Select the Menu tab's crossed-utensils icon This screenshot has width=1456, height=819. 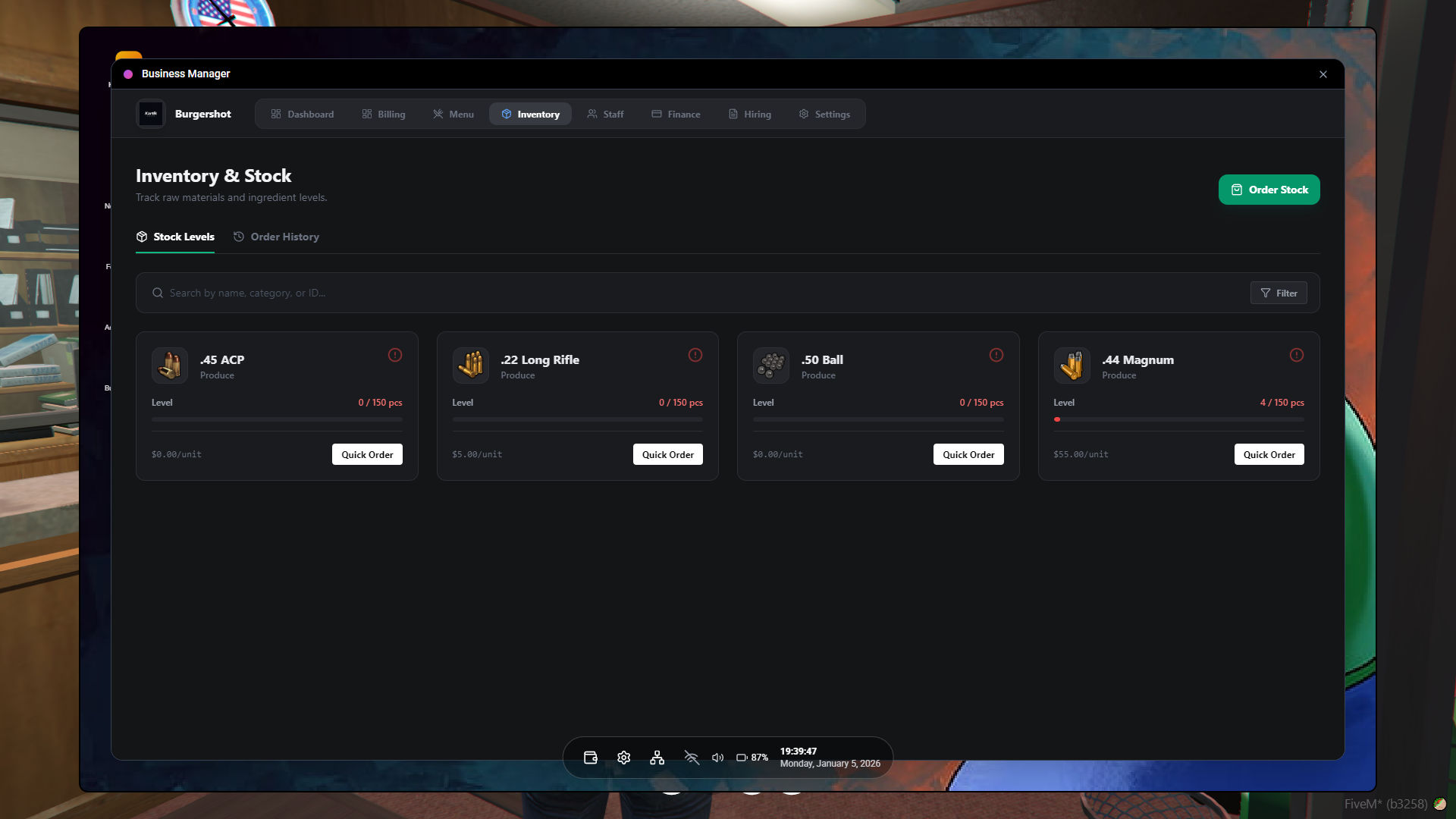tap(438, 114)
